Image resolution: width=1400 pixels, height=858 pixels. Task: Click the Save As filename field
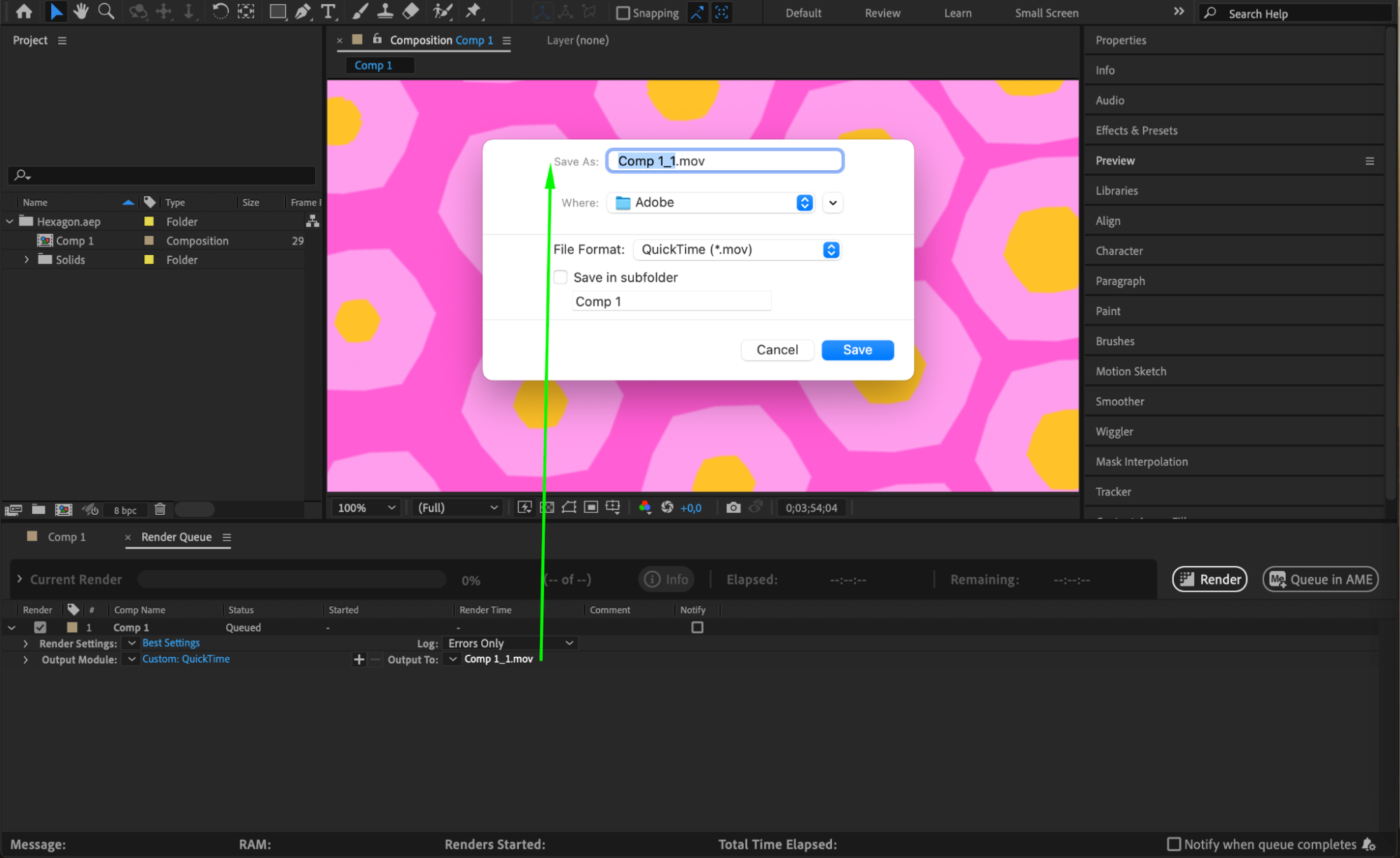pyautogui.click(x=724, y=161)
